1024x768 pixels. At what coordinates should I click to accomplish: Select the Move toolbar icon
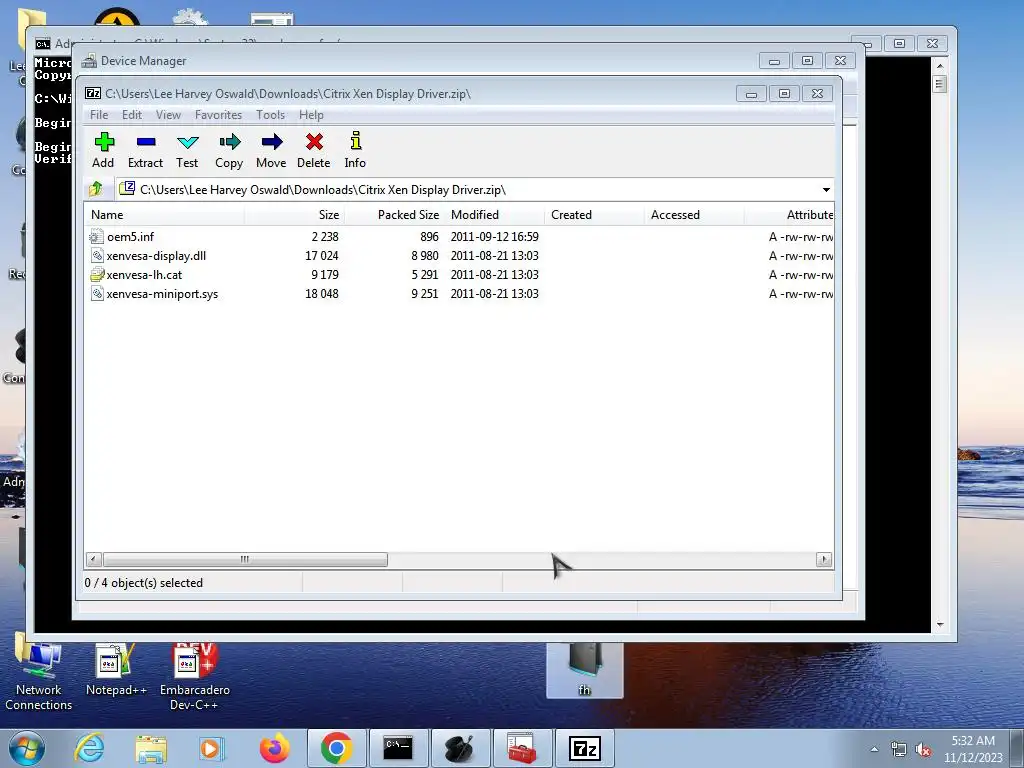coord(272,142)
